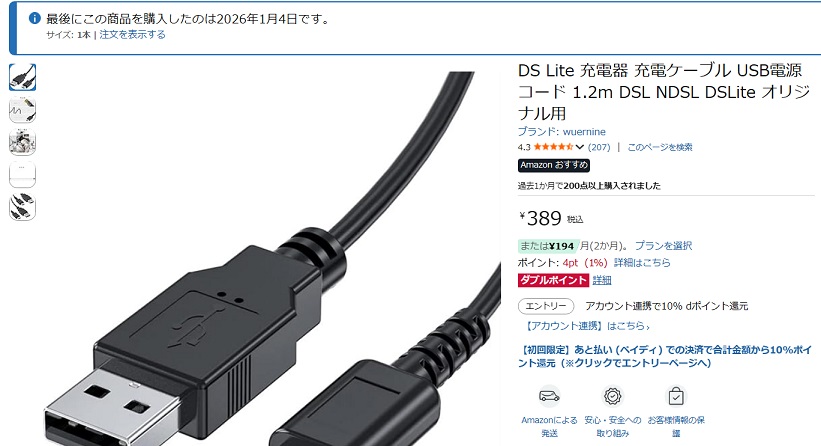821x446 pixels.
Task: Open the wuernine brand link
Action: pos(562,131)
